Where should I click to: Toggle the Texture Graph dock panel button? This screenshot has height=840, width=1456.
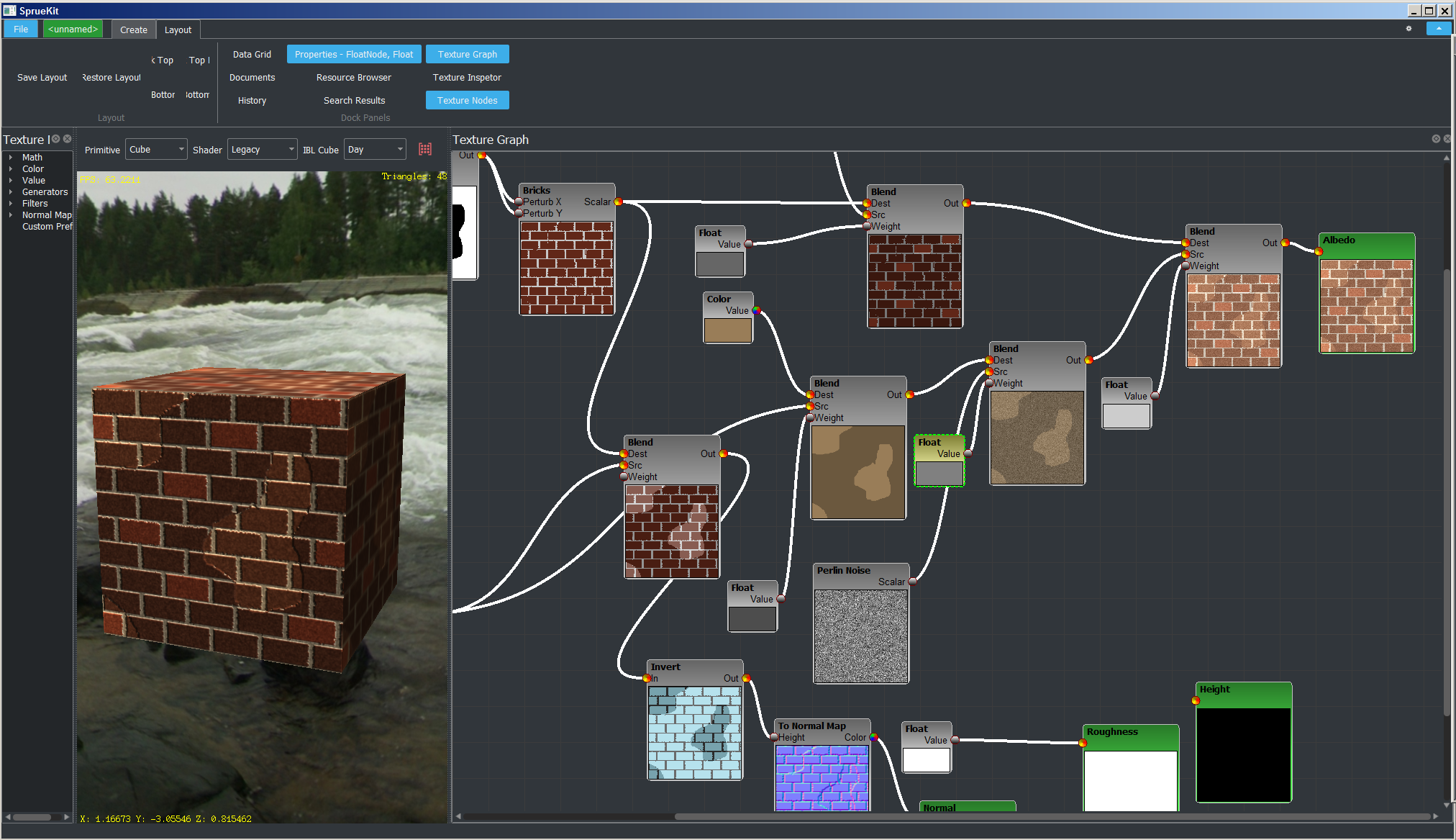tap(467, 54)
